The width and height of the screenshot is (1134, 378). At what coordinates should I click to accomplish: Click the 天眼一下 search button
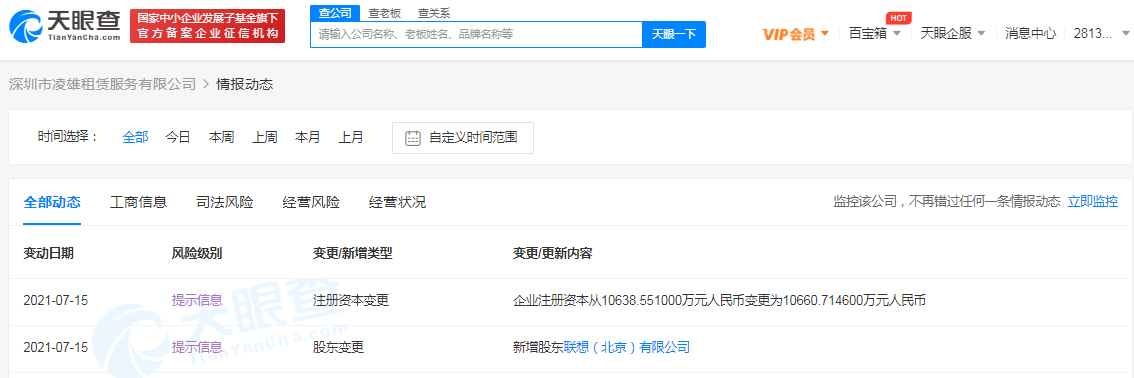[x=674, y=34]
